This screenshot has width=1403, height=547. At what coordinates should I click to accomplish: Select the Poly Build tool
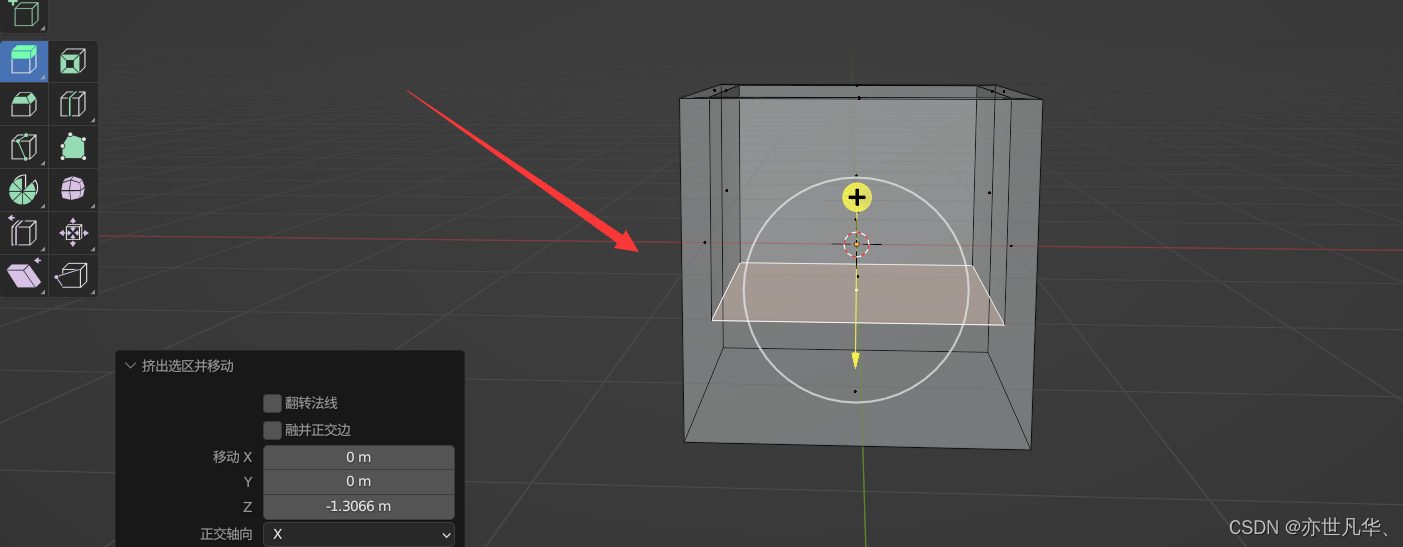[x=73, y=147]
